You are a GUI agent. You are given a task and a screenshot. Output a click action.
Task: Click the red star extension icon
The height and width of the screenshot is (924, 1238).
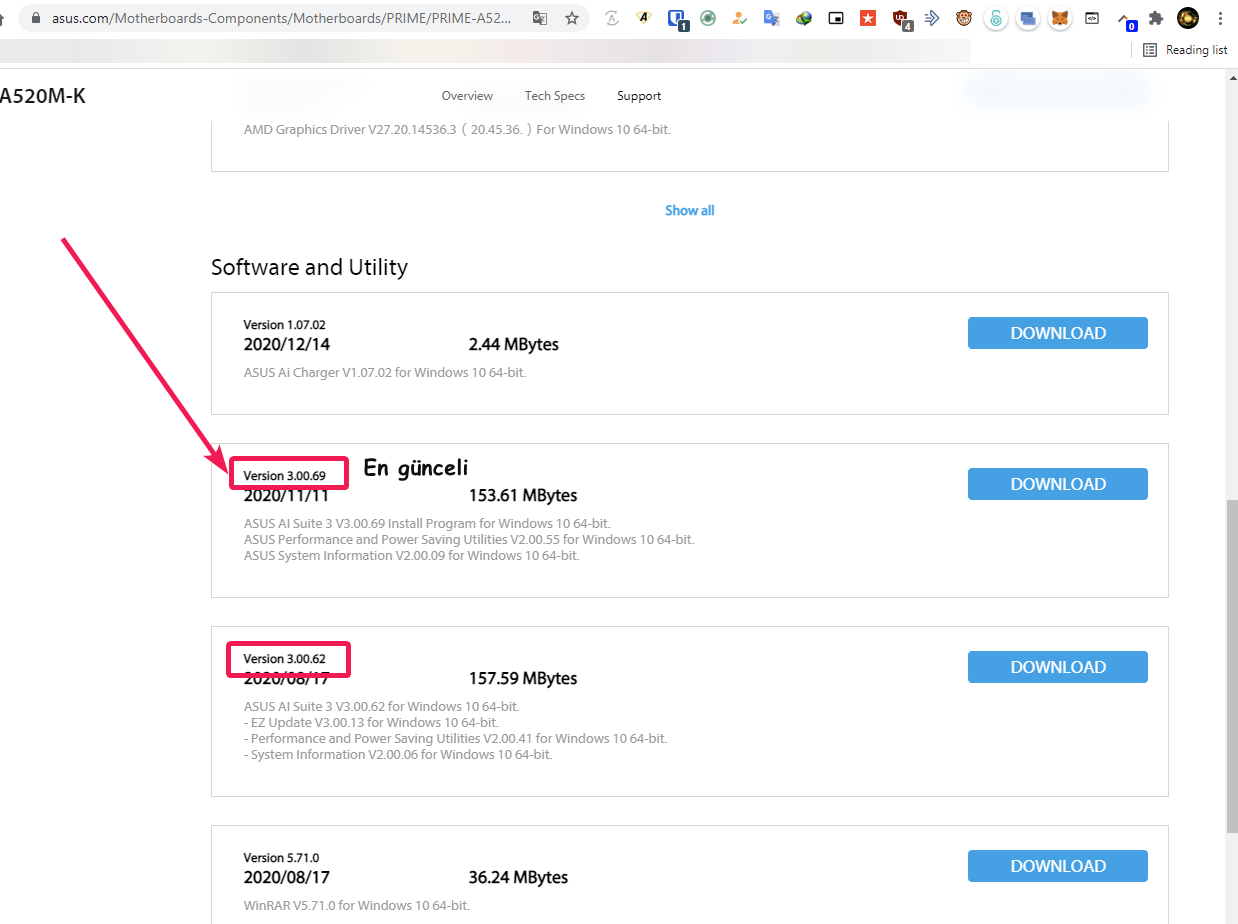[868, 18]
